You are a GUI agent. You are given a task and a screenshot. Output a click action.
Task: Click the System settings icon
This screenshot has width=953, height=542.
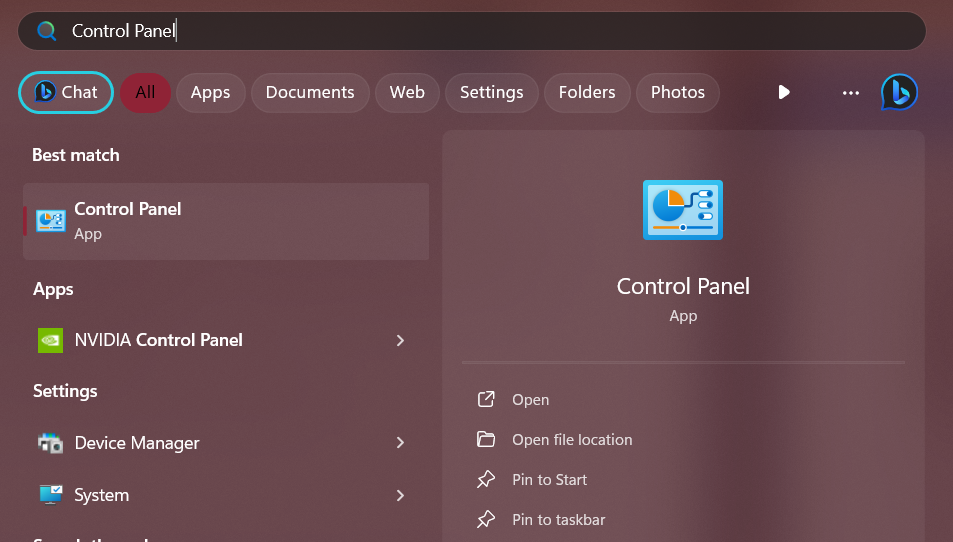50,495
